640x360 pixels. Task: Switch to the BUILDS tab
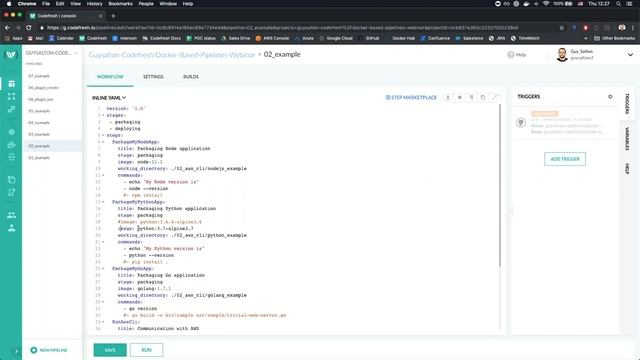[x=191, y=77]
